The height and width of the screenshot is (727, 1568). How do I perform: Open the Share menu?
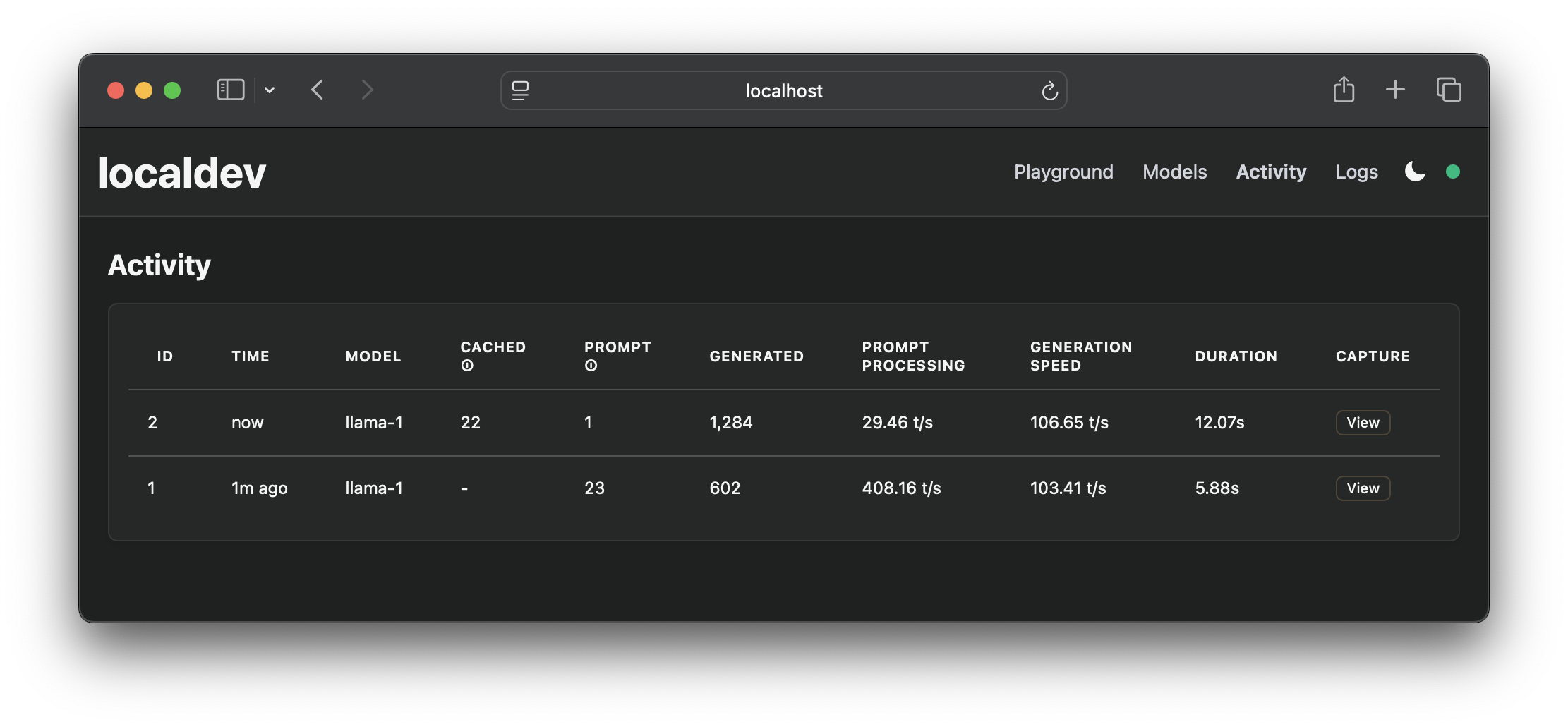pos(1344,90)
